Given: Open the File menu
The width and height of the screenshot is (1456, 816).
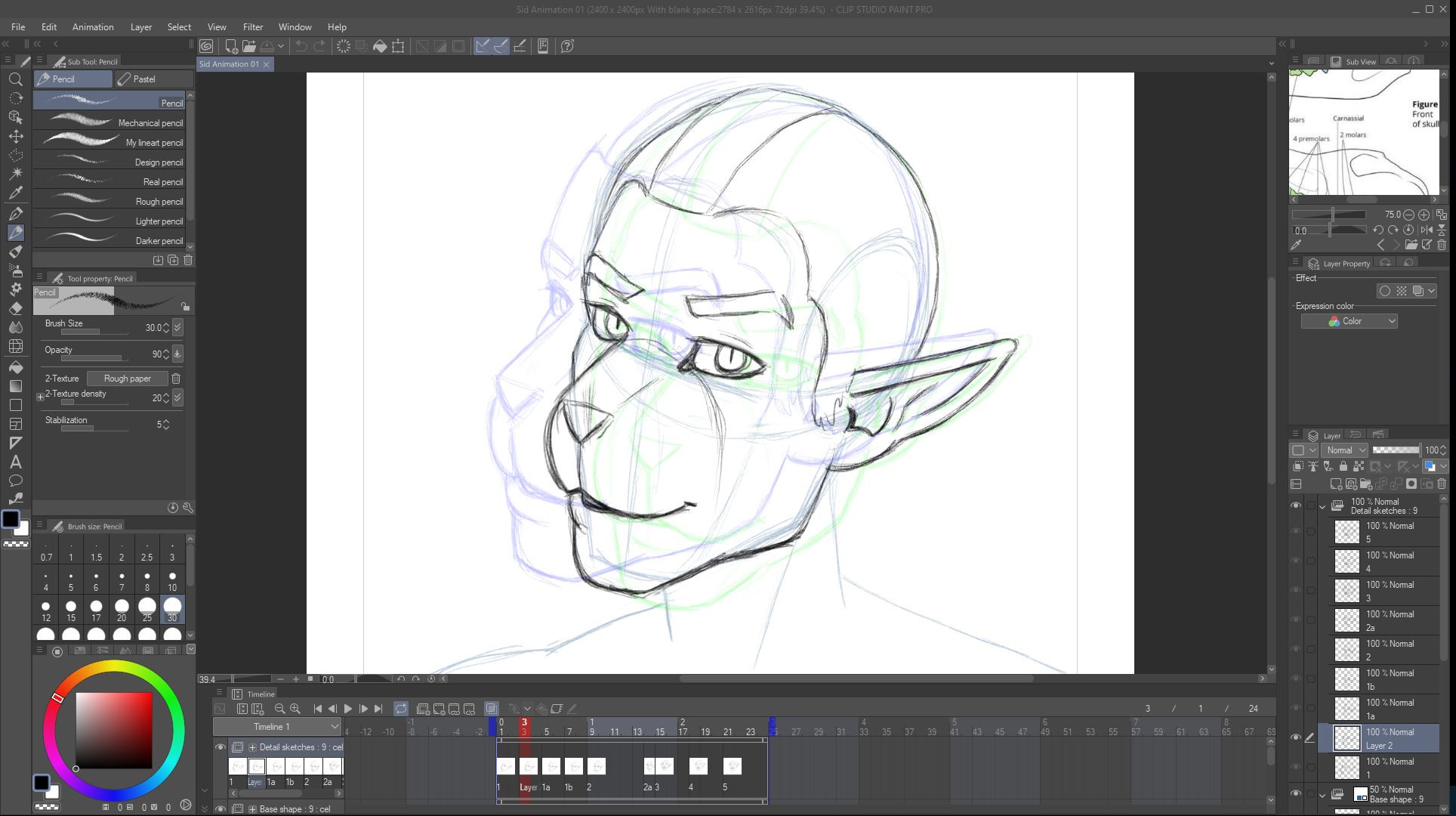Looking at the screenshot, I should pyautogui.click(x=18, y=26).
